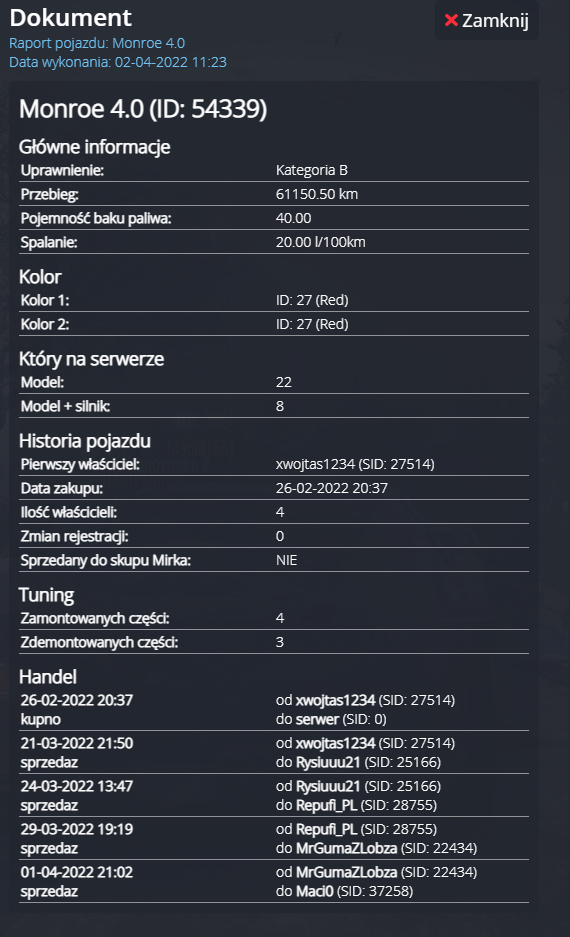Click buyer Rysiuuu21 in the 21-03-2022 sale
This screenshot has height=937, width=570.
(328, 763)
